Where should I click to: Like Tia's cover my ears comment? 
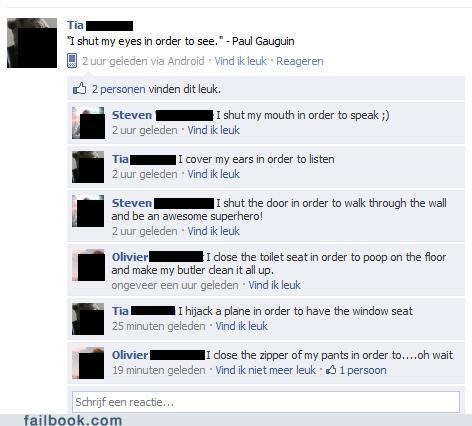pyautogui.click(x=213, y=174)
